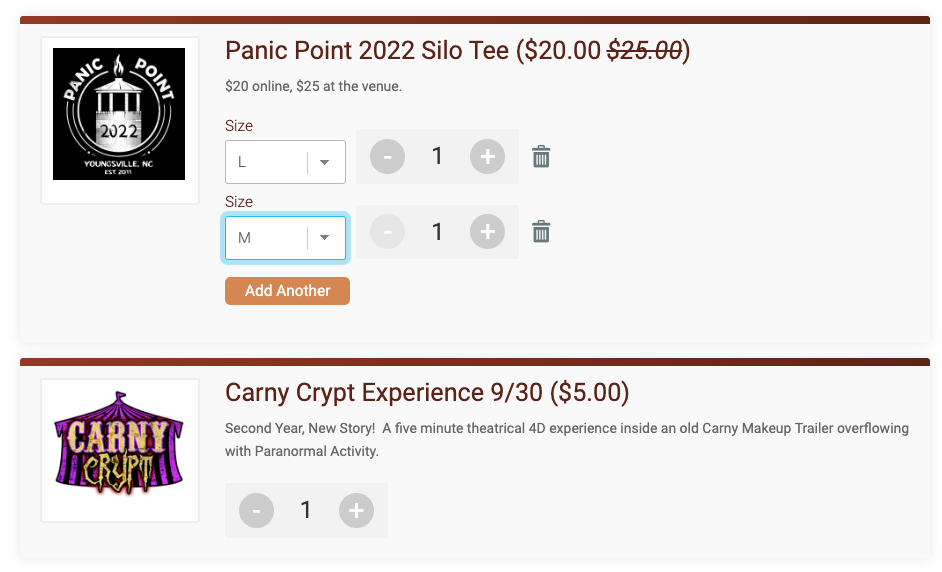Viewport: 942px width, 572px height.
Task: Open the size dropdown showing M
Action: [285, 238]
